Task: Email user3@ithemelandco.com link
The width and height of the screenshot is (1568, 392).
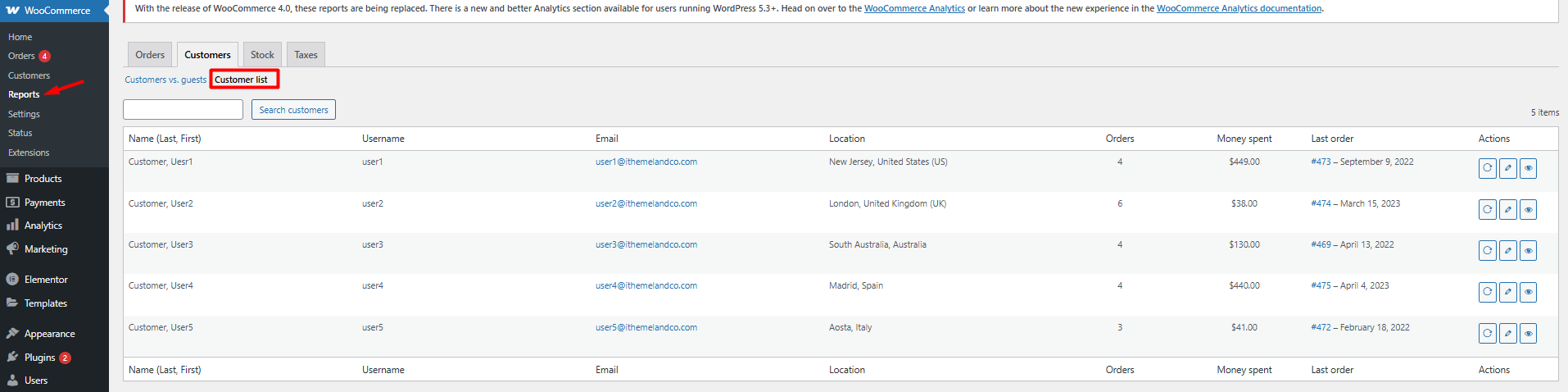Action: point(646,244)
